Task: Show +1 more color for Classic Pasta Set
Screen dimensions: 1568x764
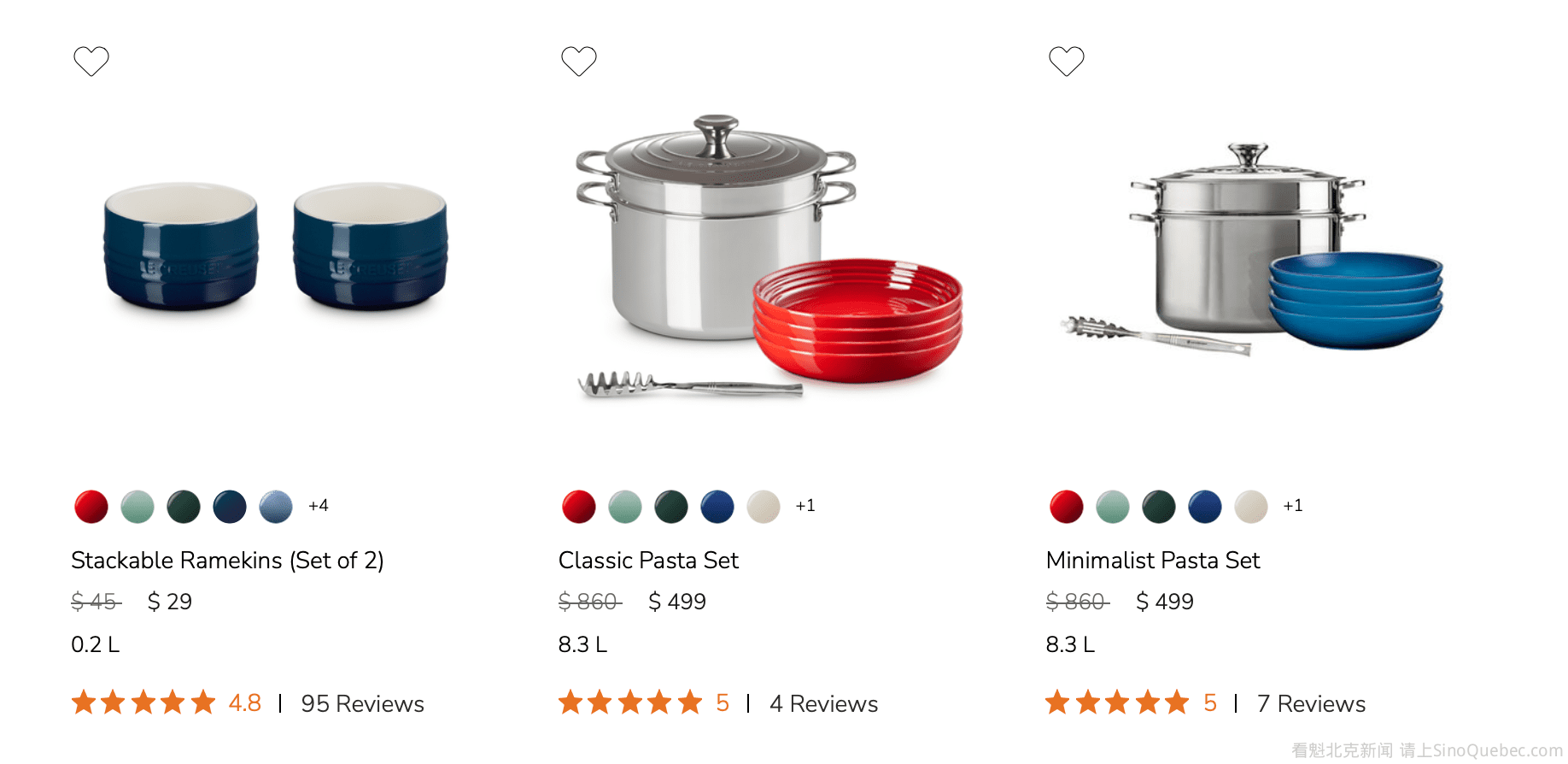Action: tap(805, 506)
